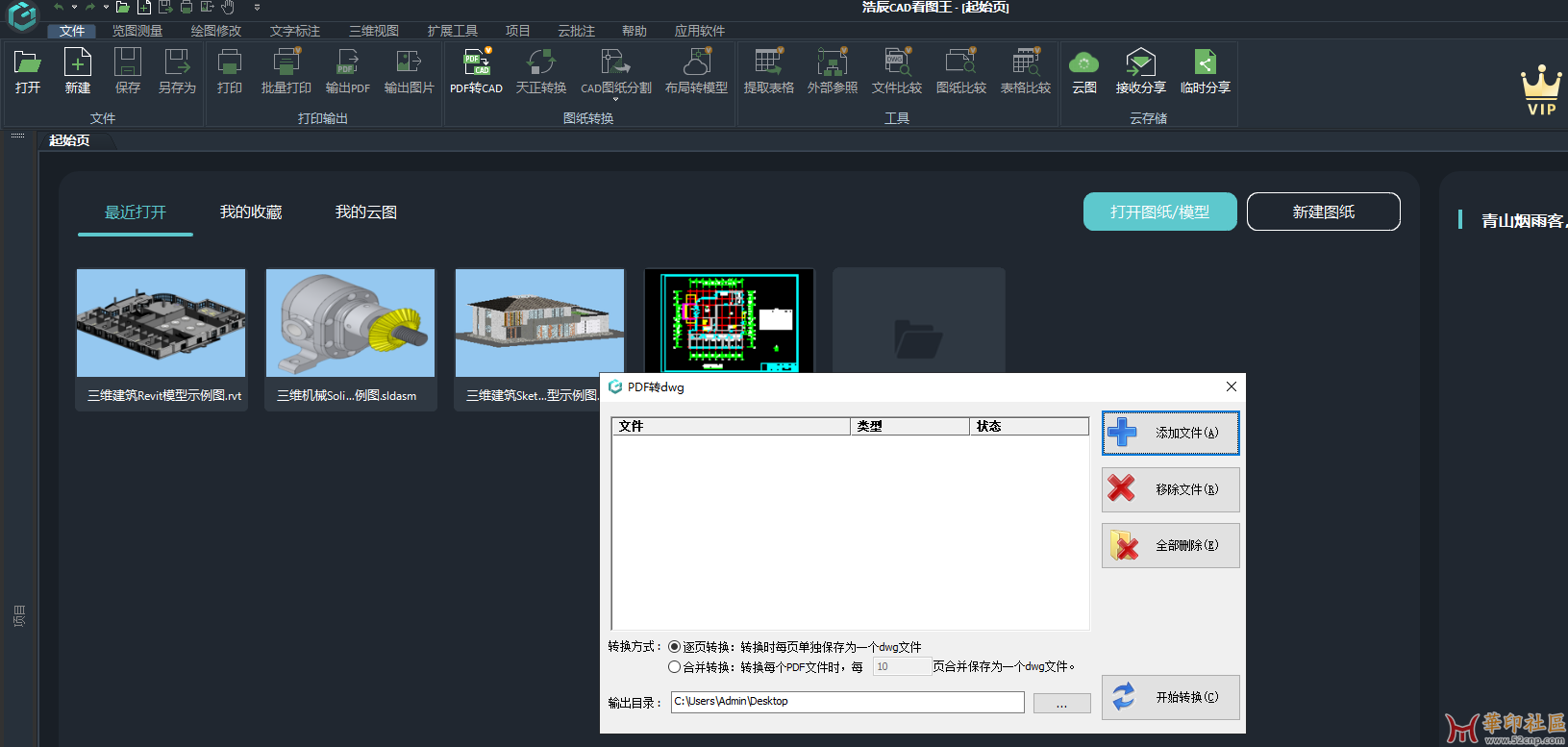Click the 输出目录 path input field
The width and height of the screenshot is (1568, 747).
click(848, 702)
